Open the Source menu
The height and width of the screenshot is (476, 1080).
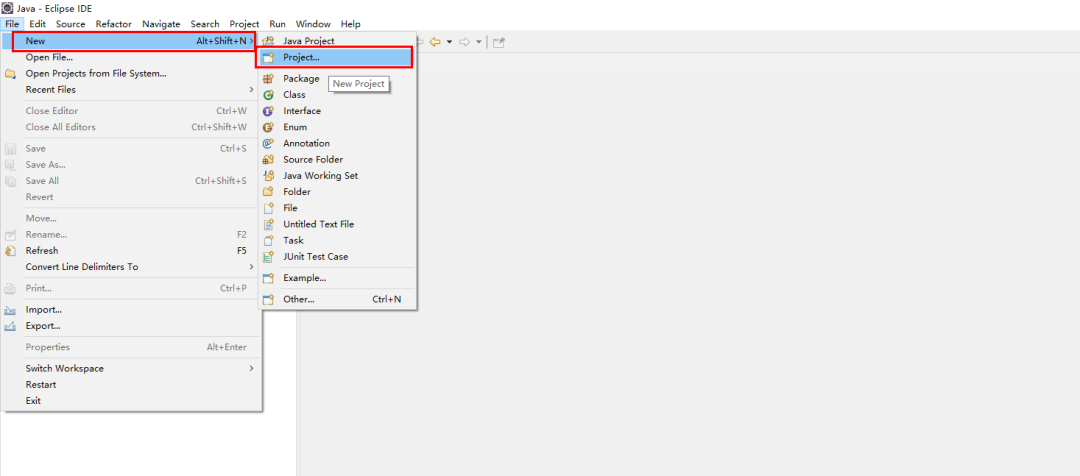coord(71,24)
